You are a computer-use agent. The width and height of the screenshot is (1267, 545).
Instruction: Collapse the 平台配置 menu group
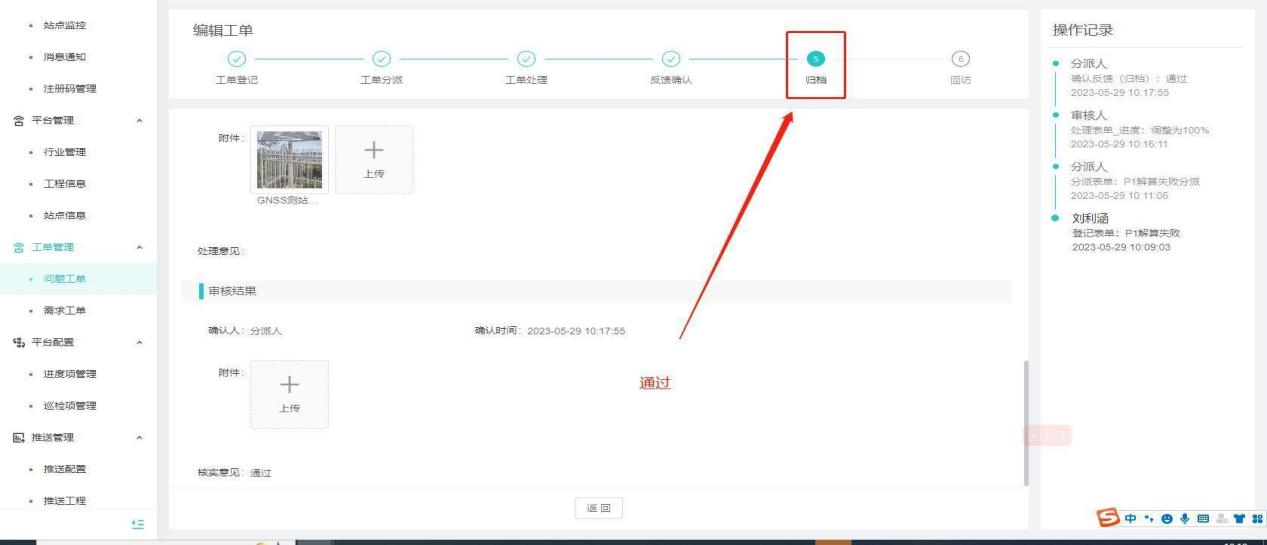[138, 343]
